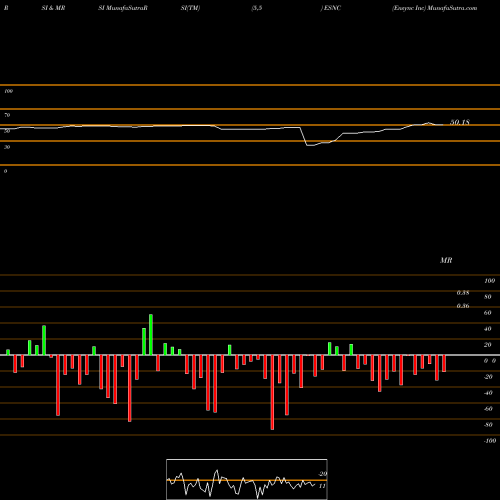Click the 70 label on the RSI axis
The height and width of the screenshot is (500, 500).
click(x=7, y=115)
